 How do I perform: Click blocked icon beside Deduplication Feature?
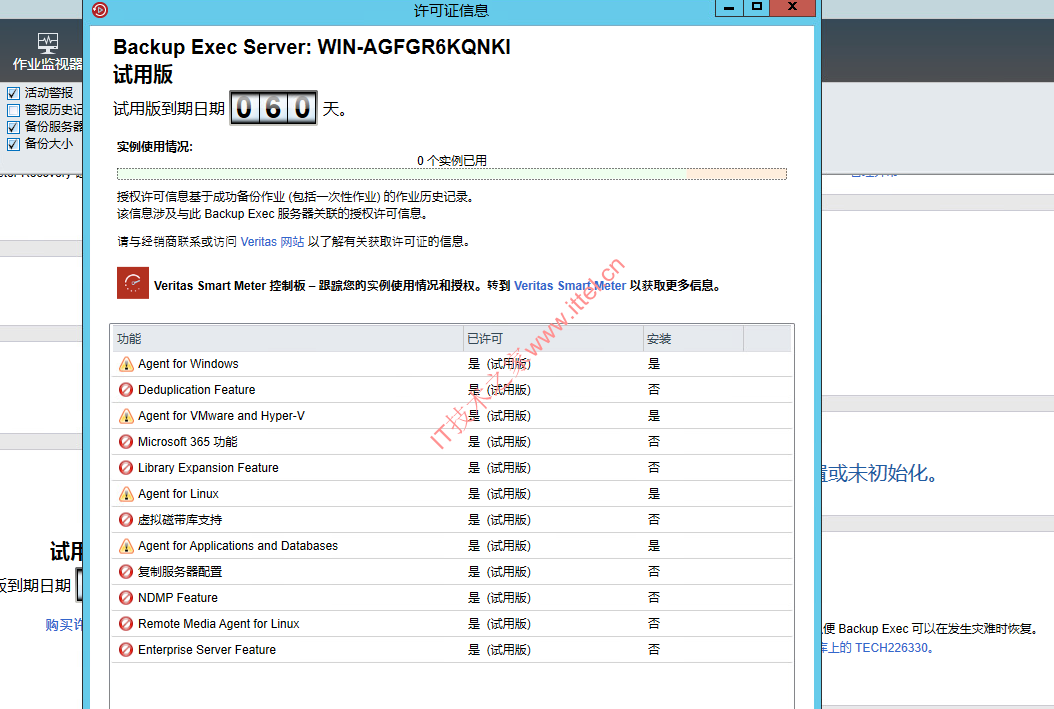tap(126, 390)
